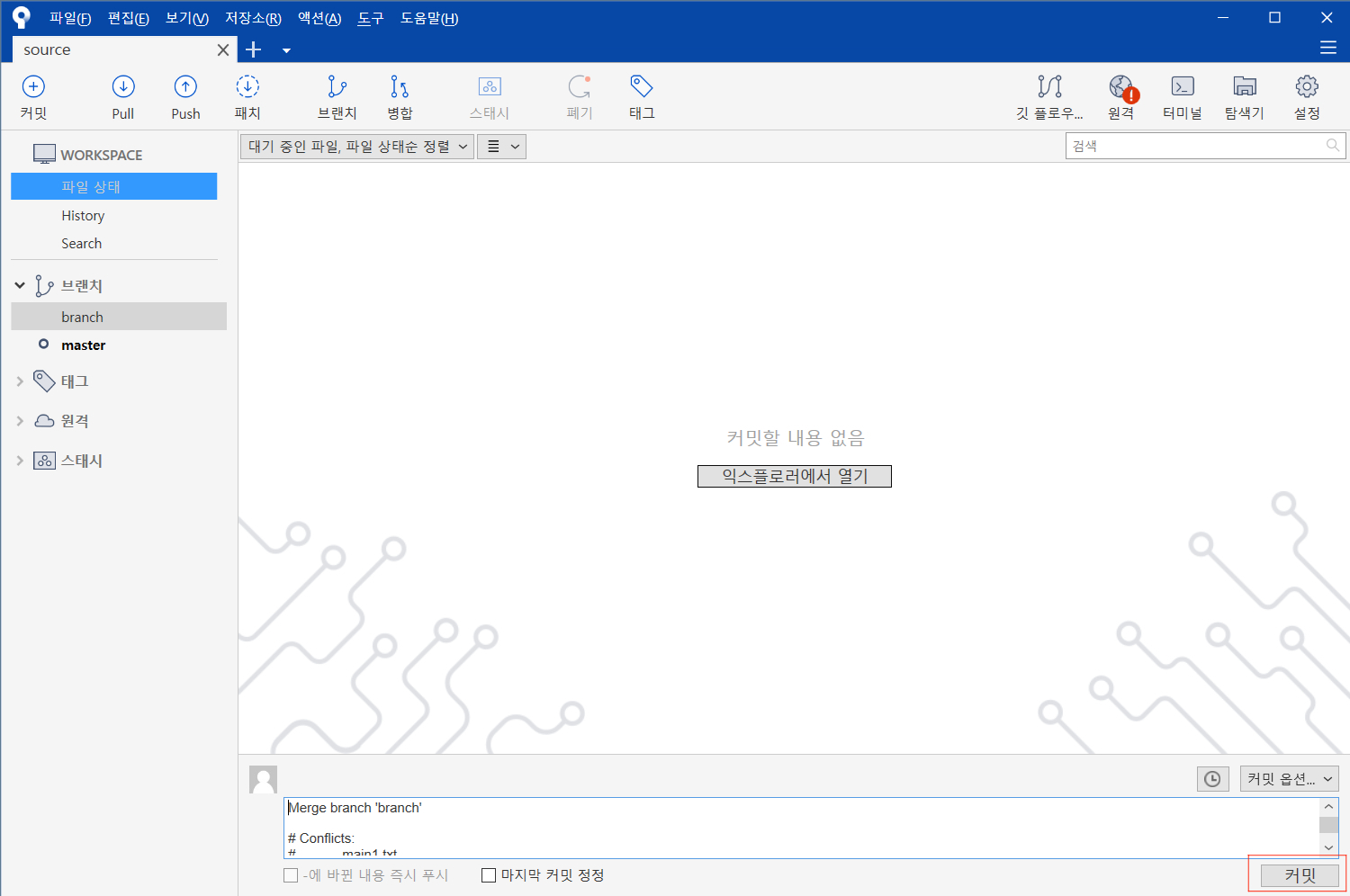The width and height of the screenshot is (1350, 896).
Task: Click the Sourcetree logo icon
Action: [x=22, y=17]
